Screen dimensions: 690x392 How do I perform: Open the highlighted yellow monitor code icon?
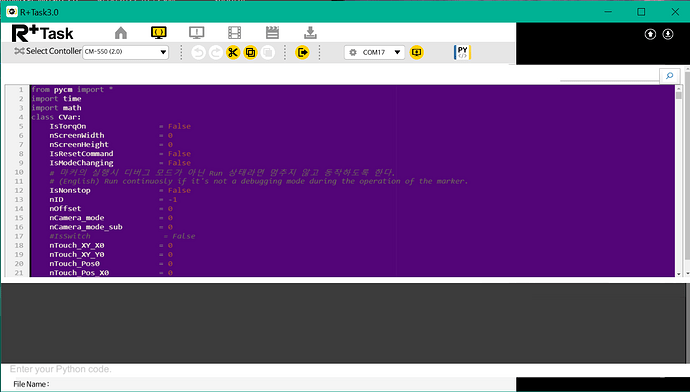coord(158,33)
